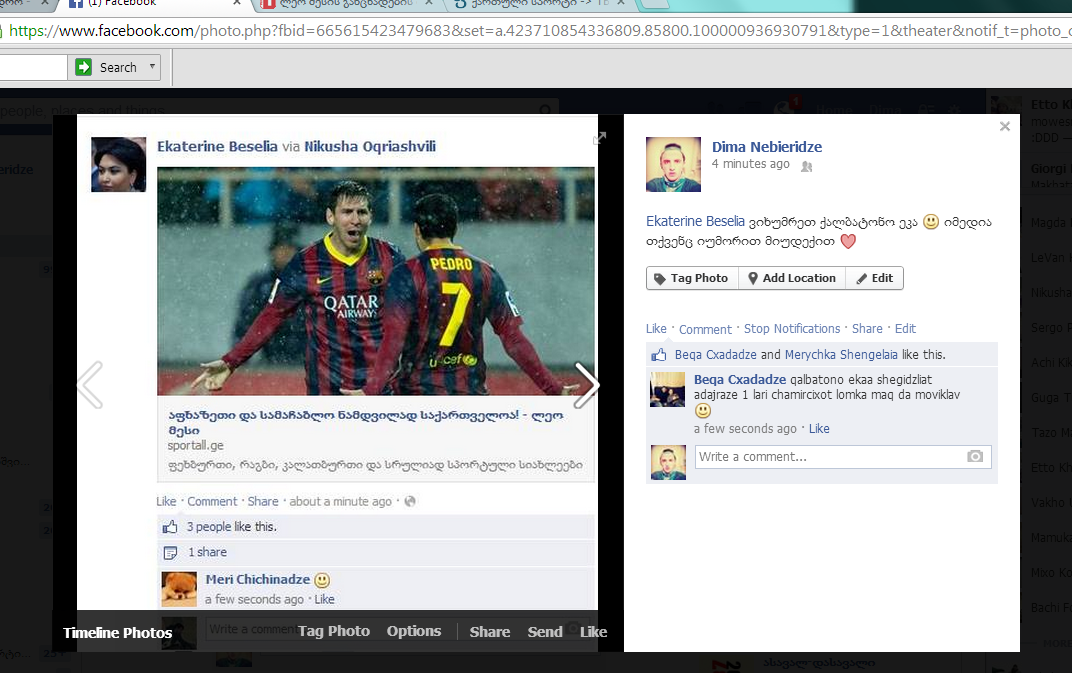The image size is (1072, 673).
Task: Open sportall.ge source link
Action: [x=196, y=445]
